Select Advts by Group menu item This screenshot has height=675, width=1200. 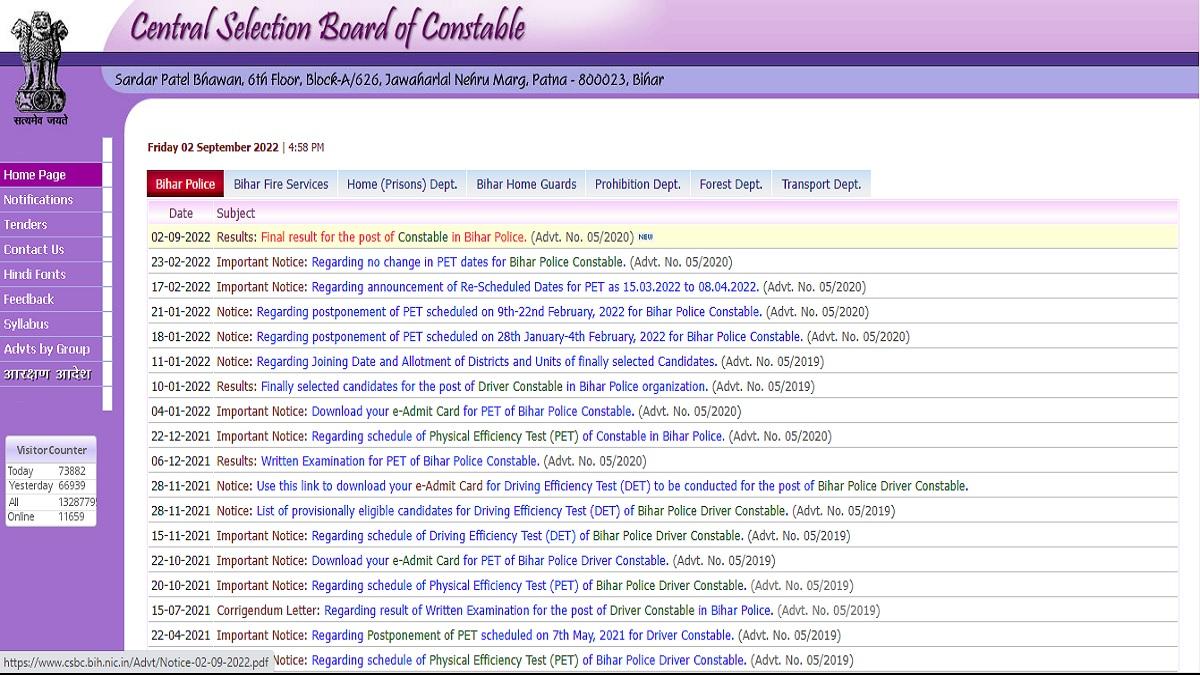pos(50,349)
